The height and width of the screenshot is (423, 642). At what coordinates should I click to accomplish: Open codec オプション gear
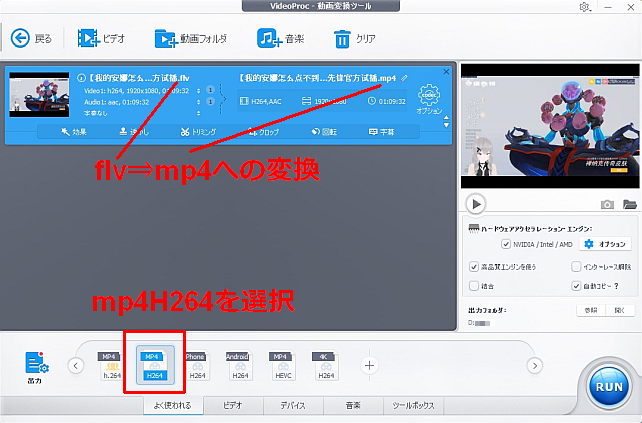pos(429,99)
